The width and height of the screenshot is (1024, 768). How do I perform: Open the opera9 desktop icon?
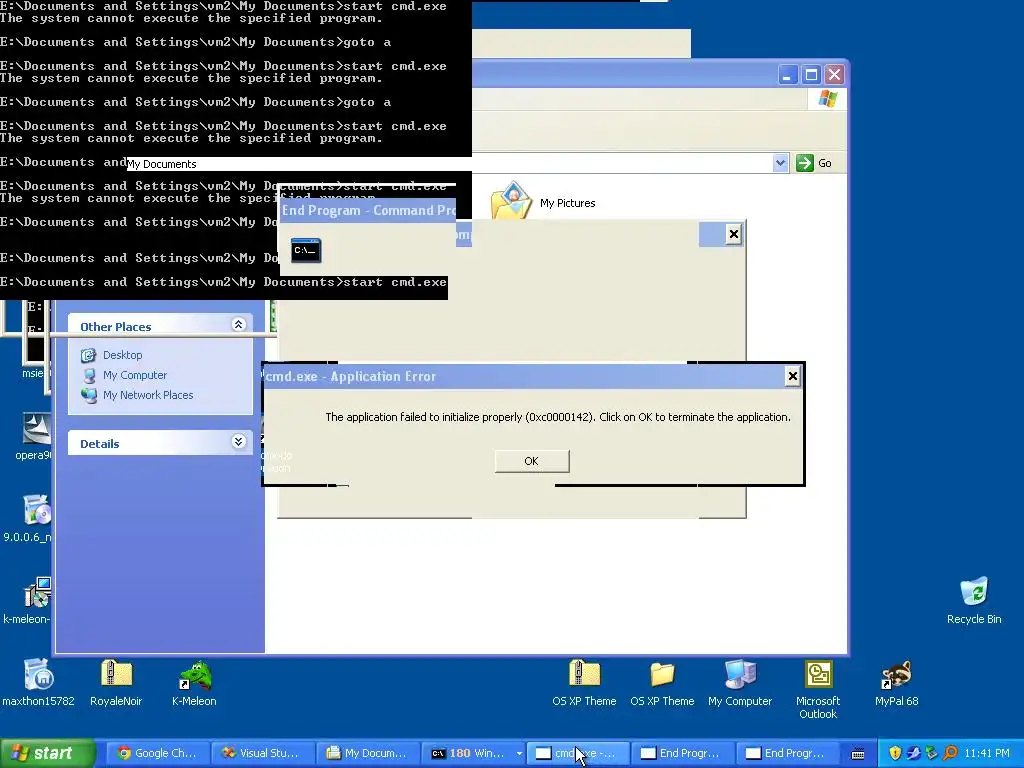31,436
